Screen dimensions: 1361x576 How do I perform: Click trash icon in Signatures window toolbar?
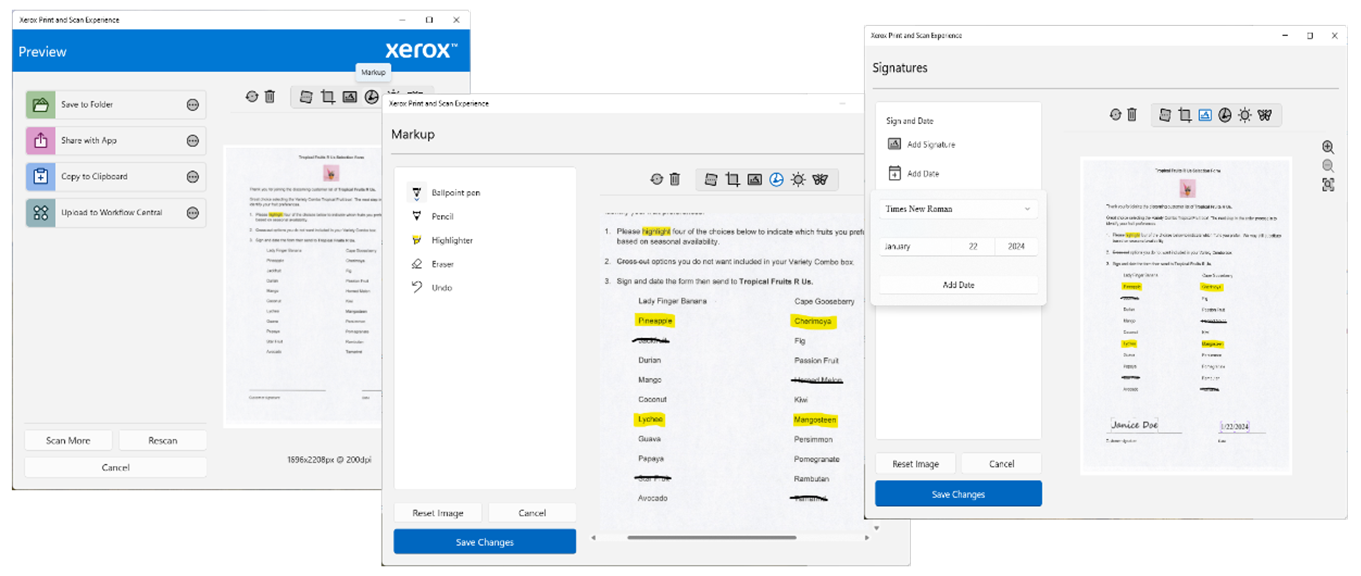coord(1132,115)
